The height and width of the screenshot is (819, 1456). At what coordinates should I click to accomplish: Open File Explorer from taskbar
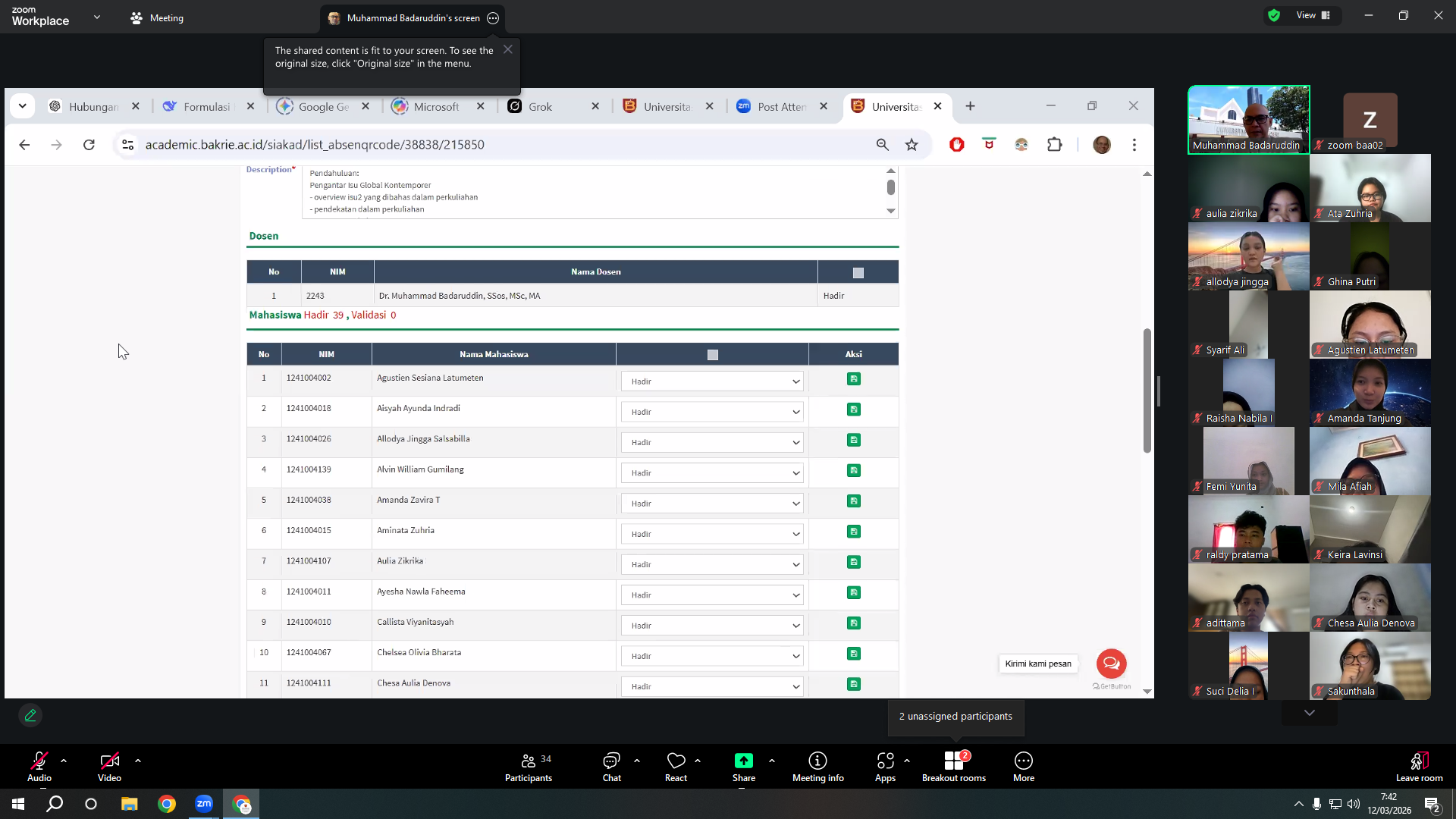click(x=129, y=804)
